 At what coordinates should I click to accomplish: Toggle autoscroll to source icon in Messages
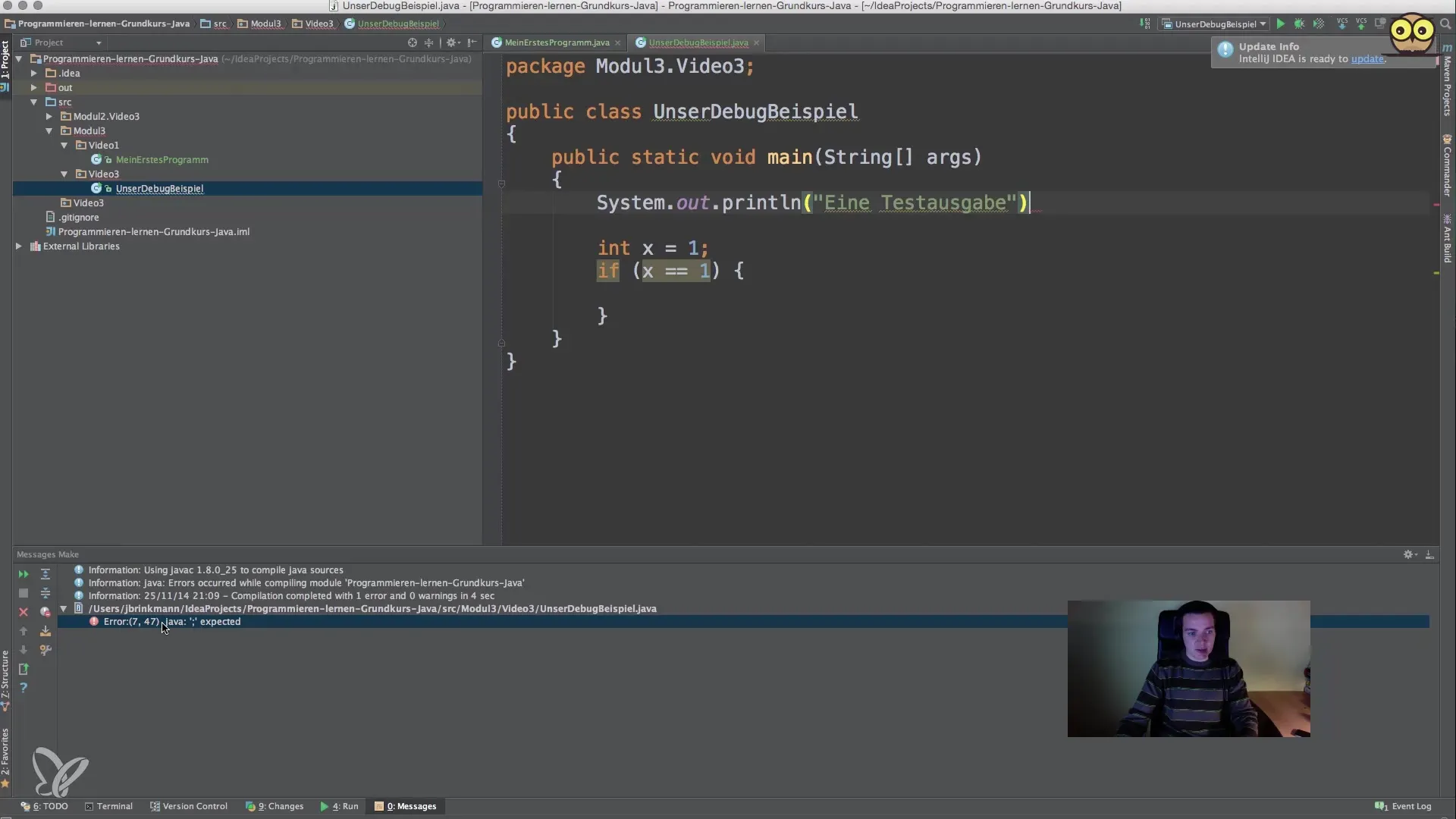45,631
